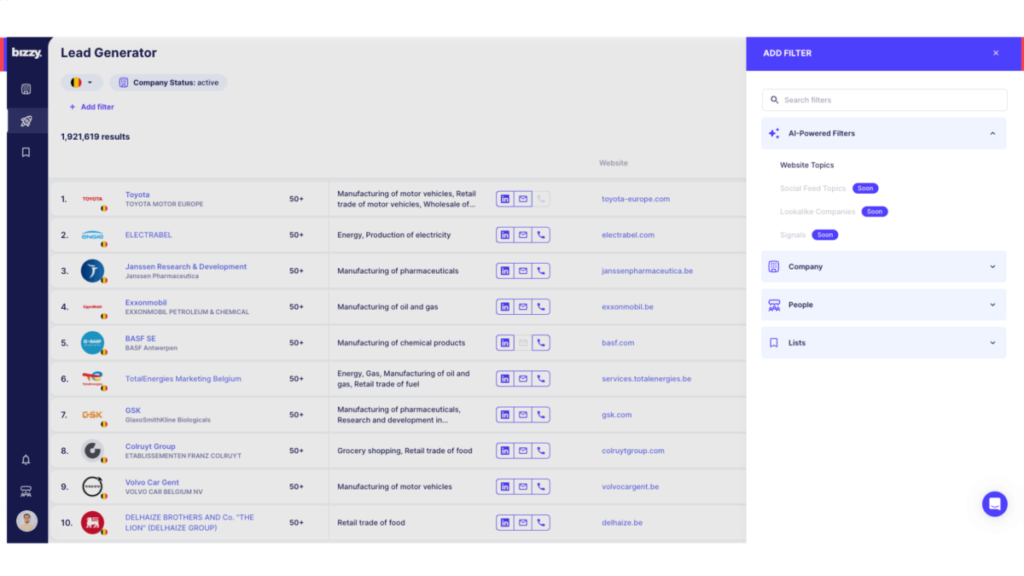
Task: Select the rocket Lead Generator icon in sidebar
Action: 25,119
